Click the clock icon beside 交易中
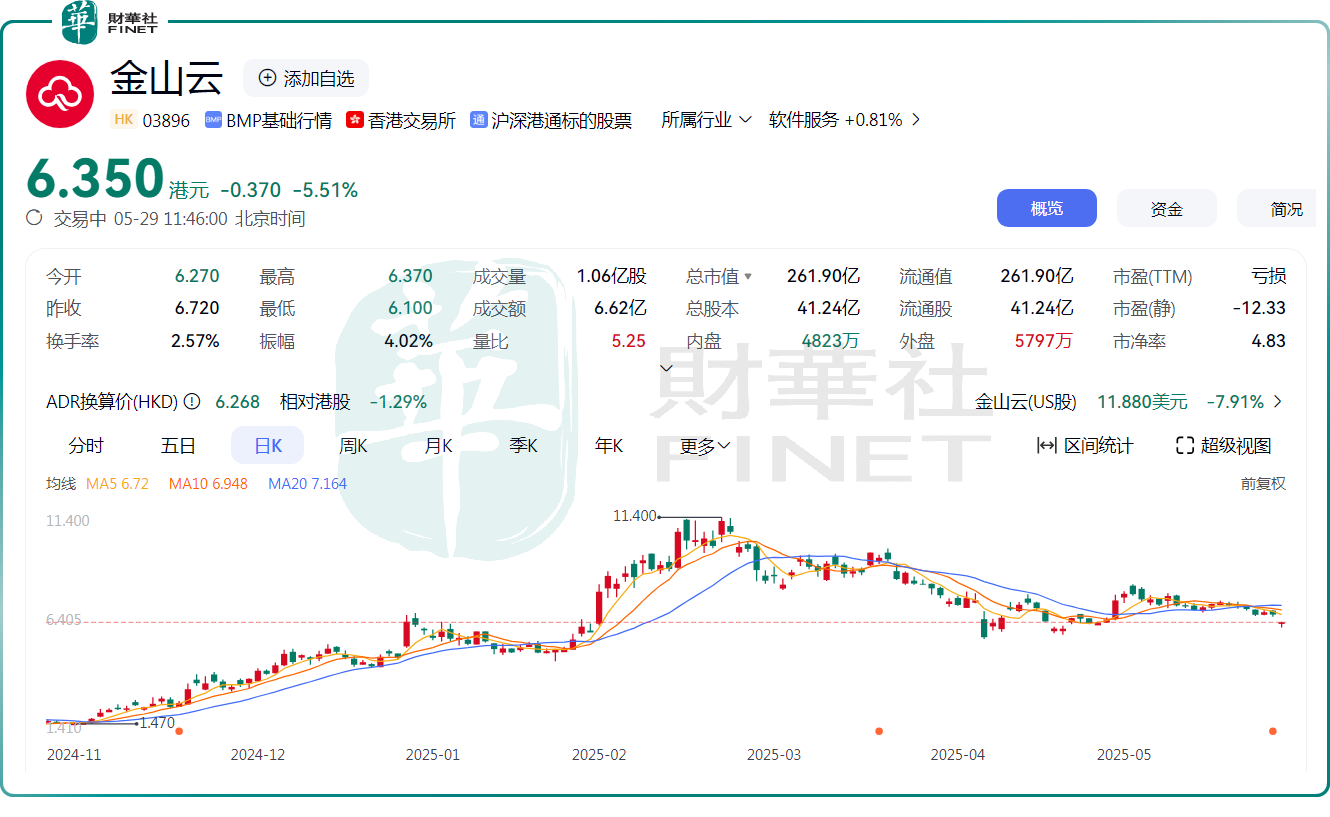 pyautogui.click(x=34, y=218)
